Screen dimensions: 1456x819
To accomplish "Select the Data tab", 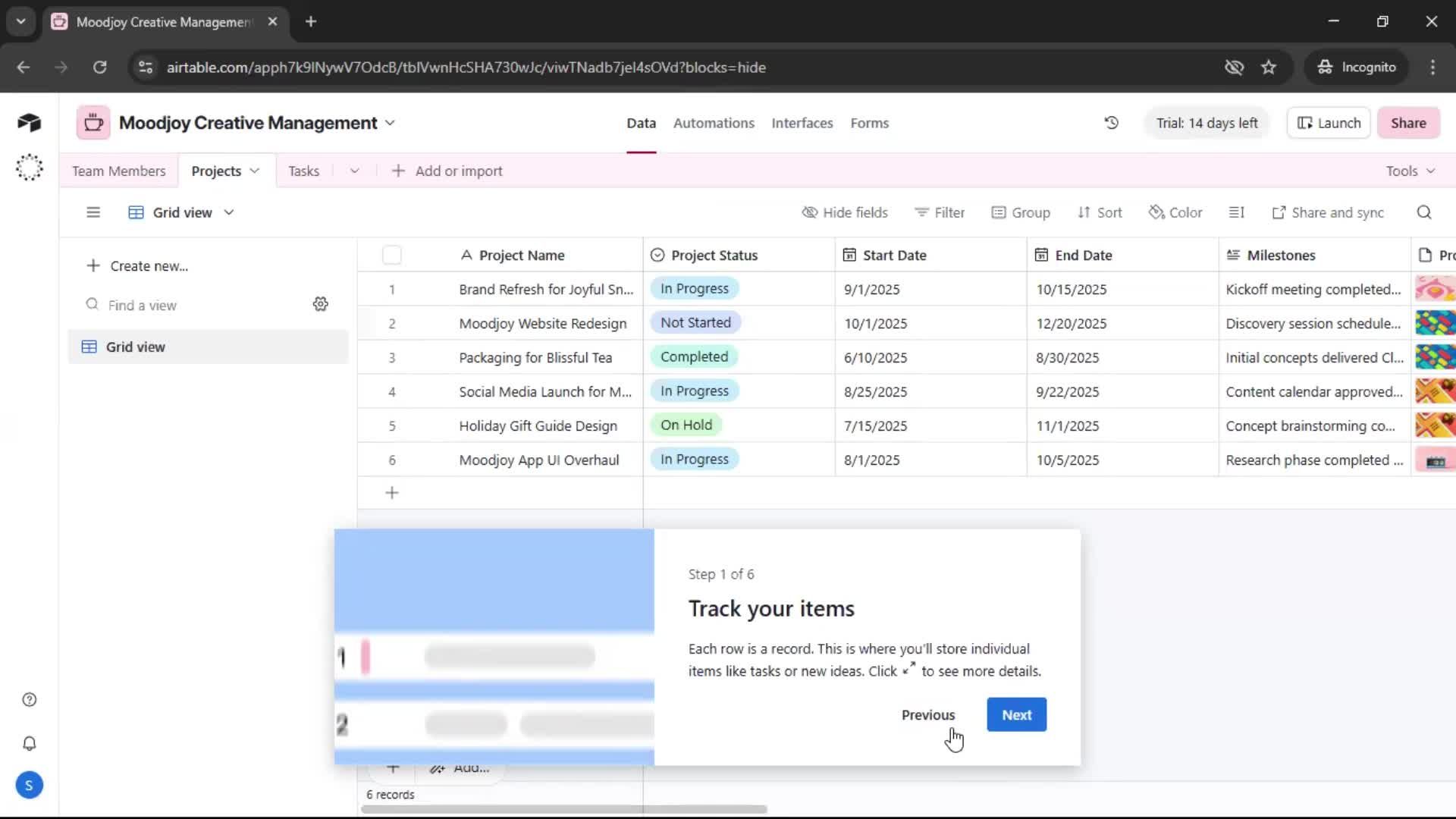I will tap(641, 123).
